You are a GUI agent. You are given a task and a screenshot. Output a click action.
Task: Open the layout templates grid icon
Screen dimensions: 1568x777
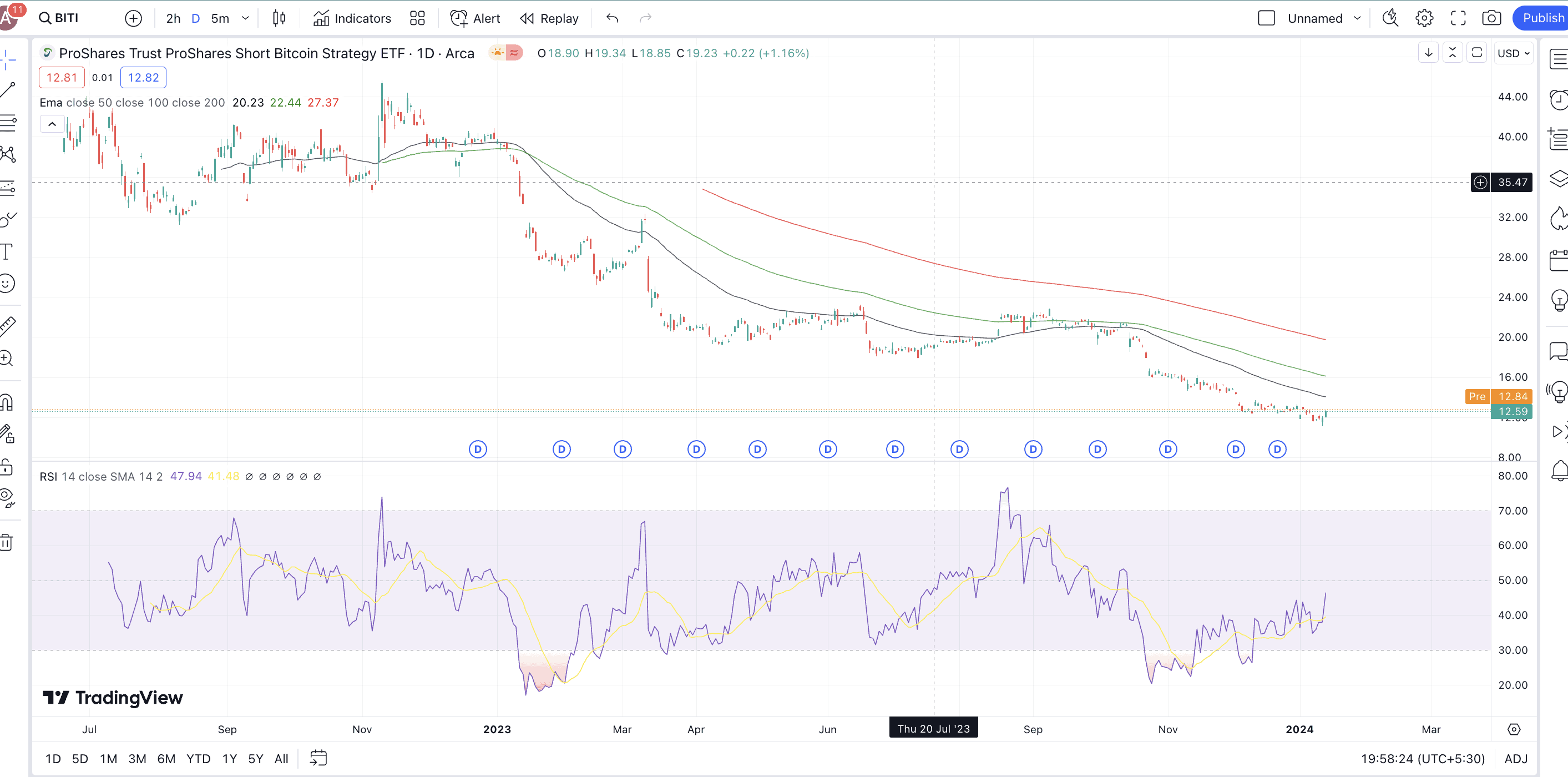click(417, 18)
